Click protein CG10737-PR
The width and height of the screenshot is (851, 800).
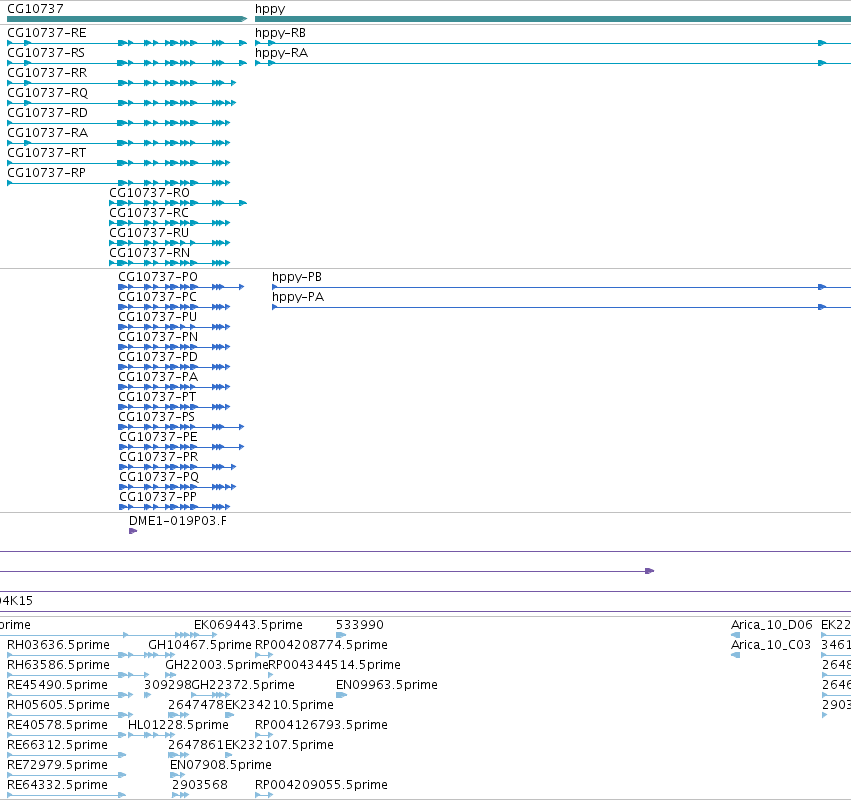click(158, 457)
